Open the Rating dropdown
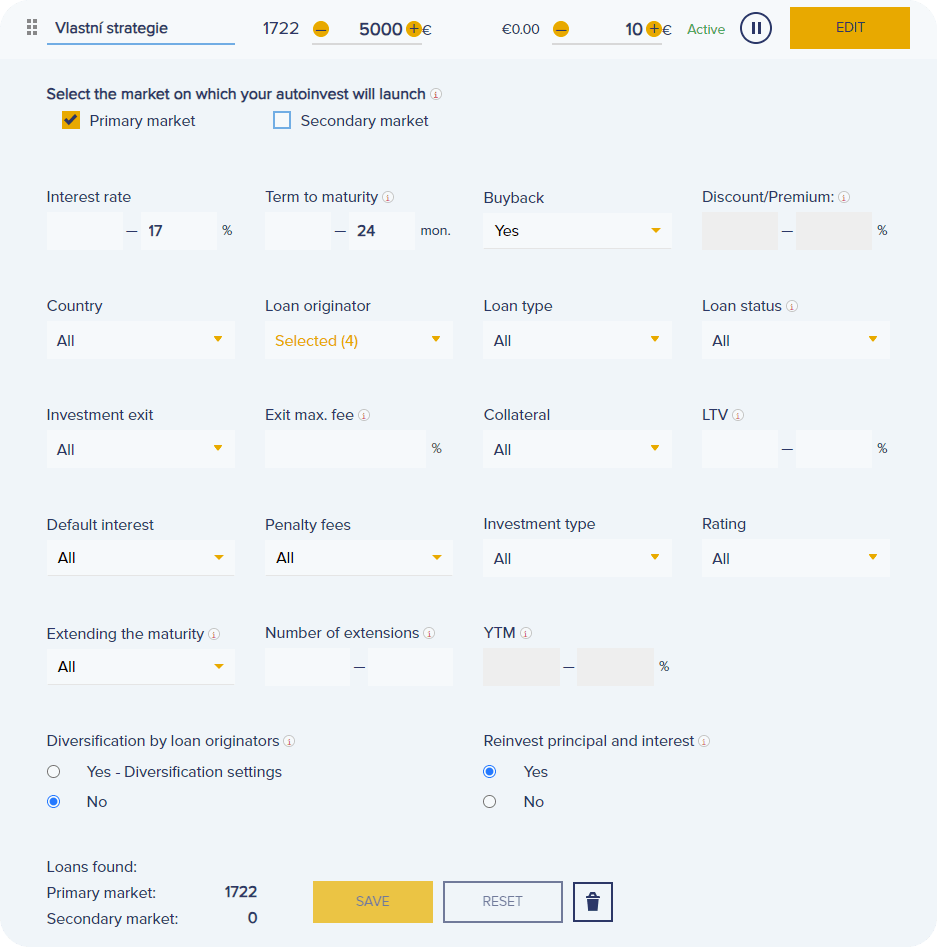The image size is (937, 947). (795, 558)
